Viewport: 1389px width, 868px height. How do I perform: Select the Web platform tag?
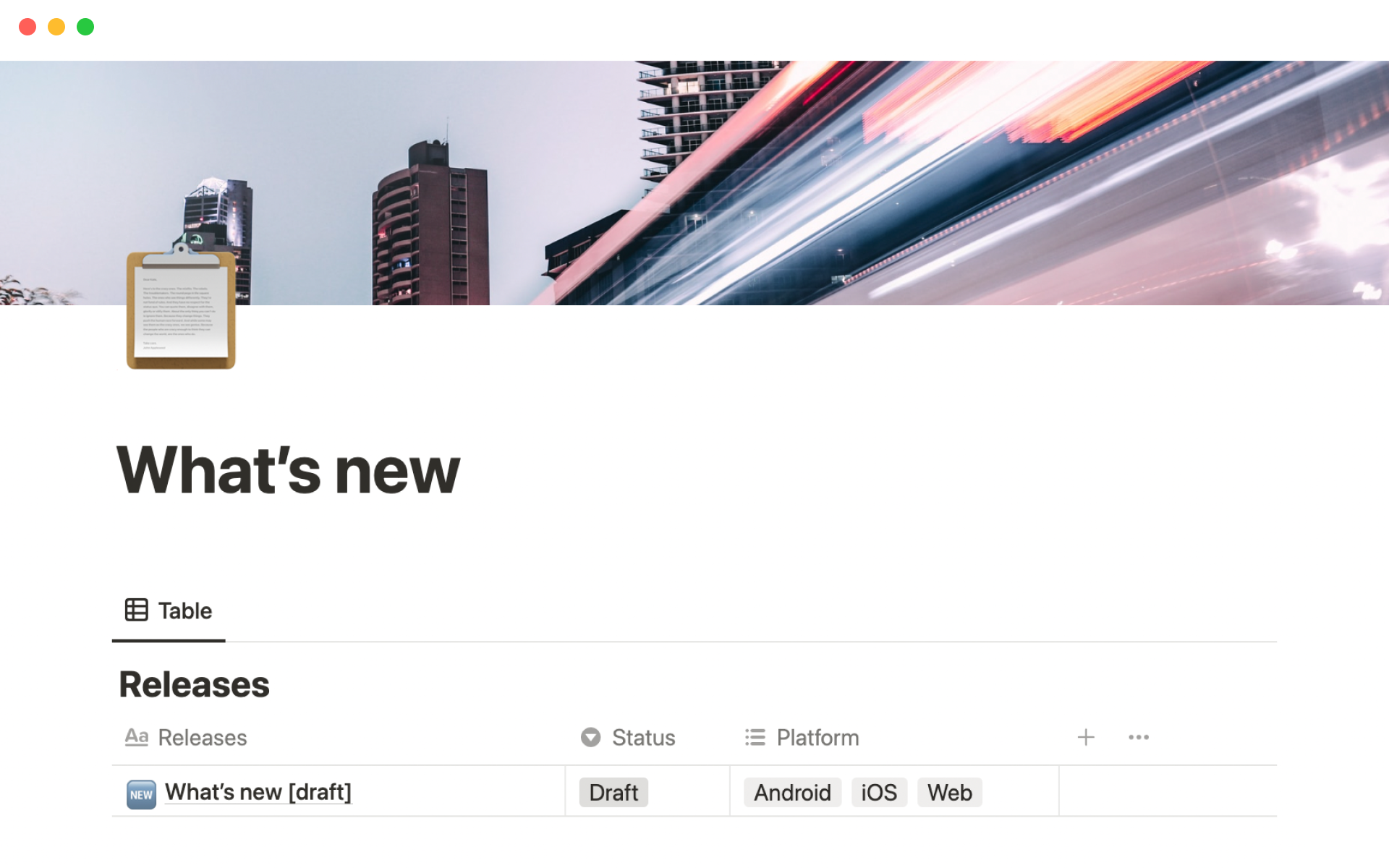point(949,793)
